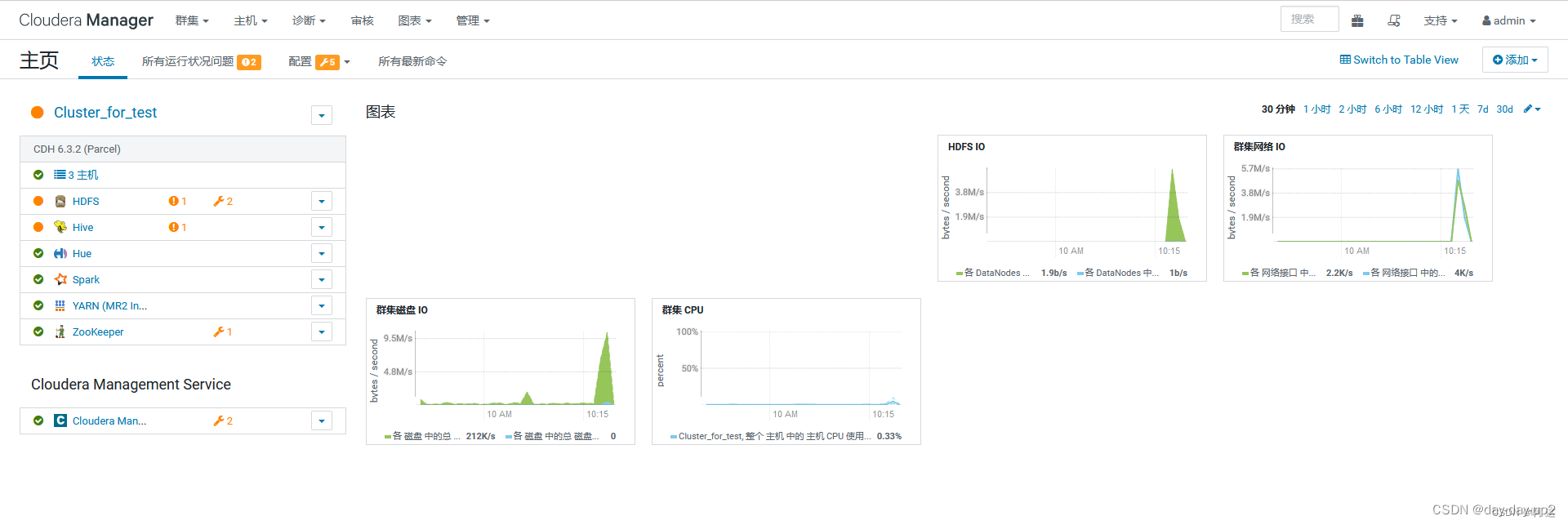Click the green check beside ZooKeeper
1568x525 pixels.
click(x=38, y=331)
